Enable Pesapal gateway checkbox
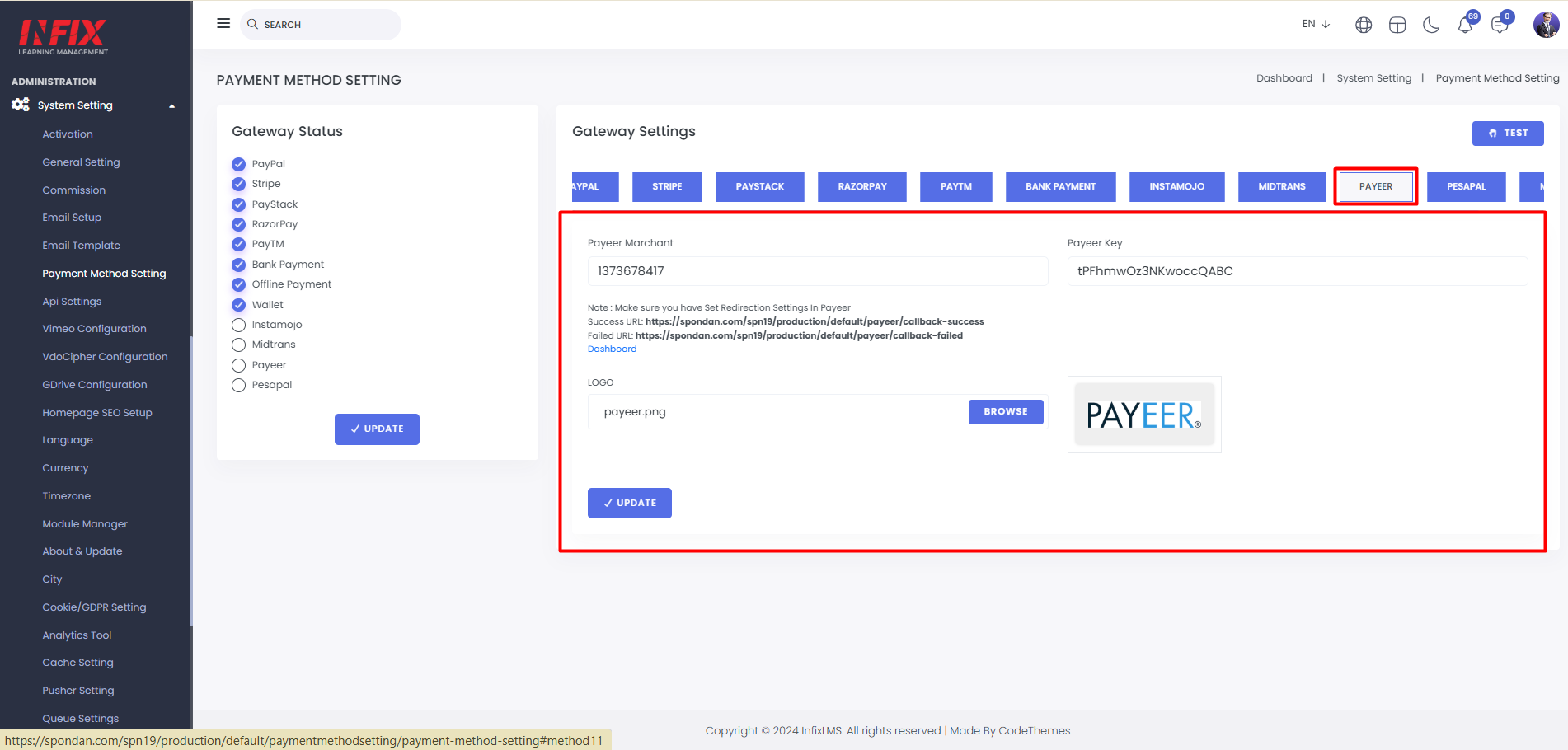Viewport: 1568px width, 750px height. pyautogui.click(x=239, y=385)
